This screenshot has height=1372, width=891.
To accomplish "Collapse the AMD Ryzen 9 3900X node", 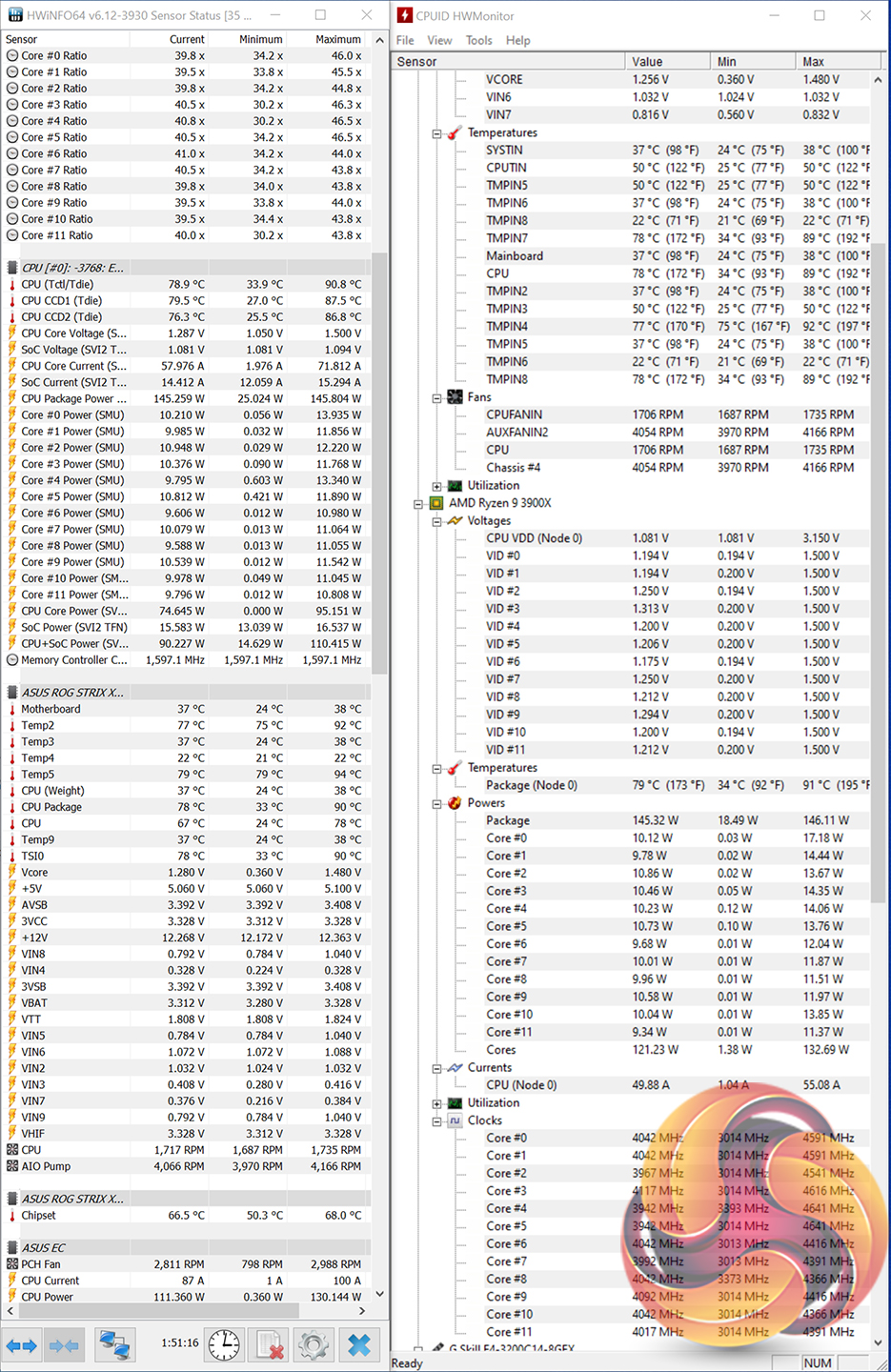I will click(417, 504).
